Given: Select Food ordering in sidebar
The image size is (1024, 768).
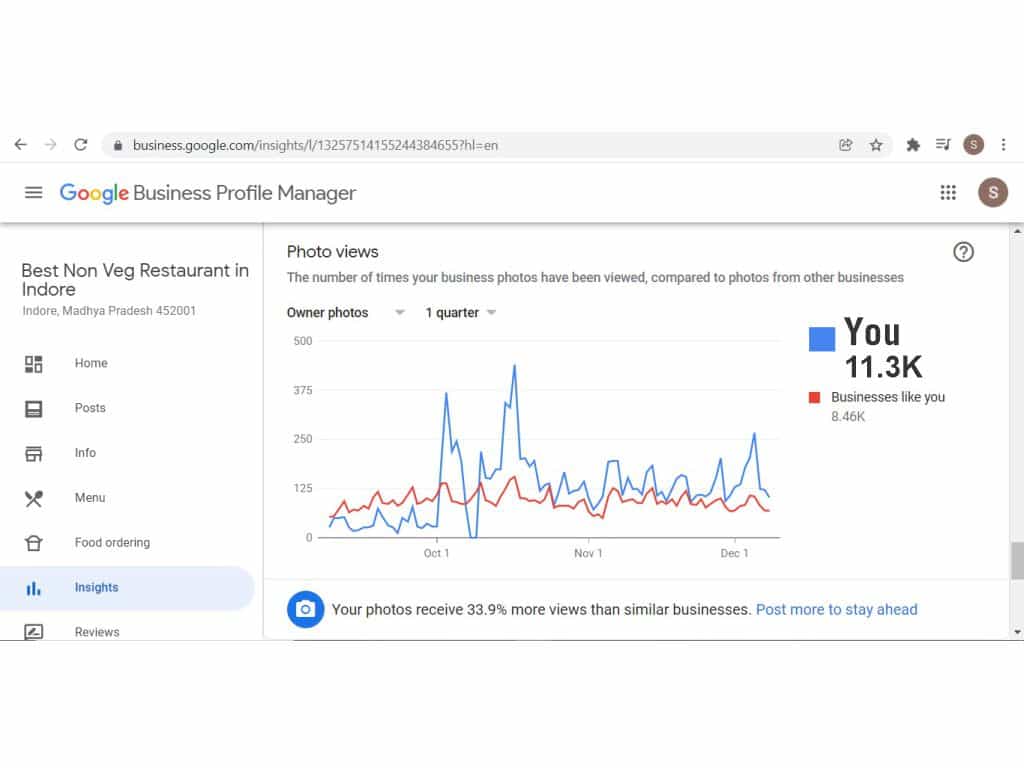Looking at the screenshot, I should point(112,543).
